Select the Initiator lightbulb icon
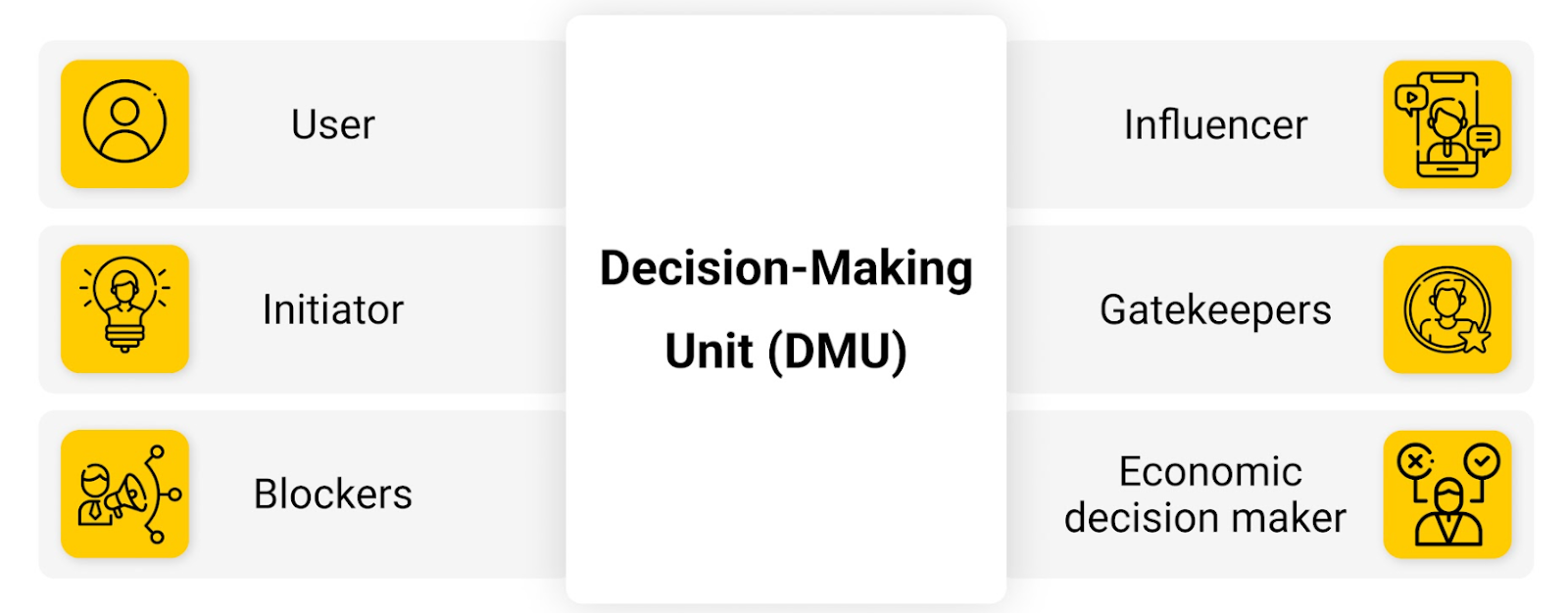This screenshot has height=613, width=1568. click(x=124, y=308)
